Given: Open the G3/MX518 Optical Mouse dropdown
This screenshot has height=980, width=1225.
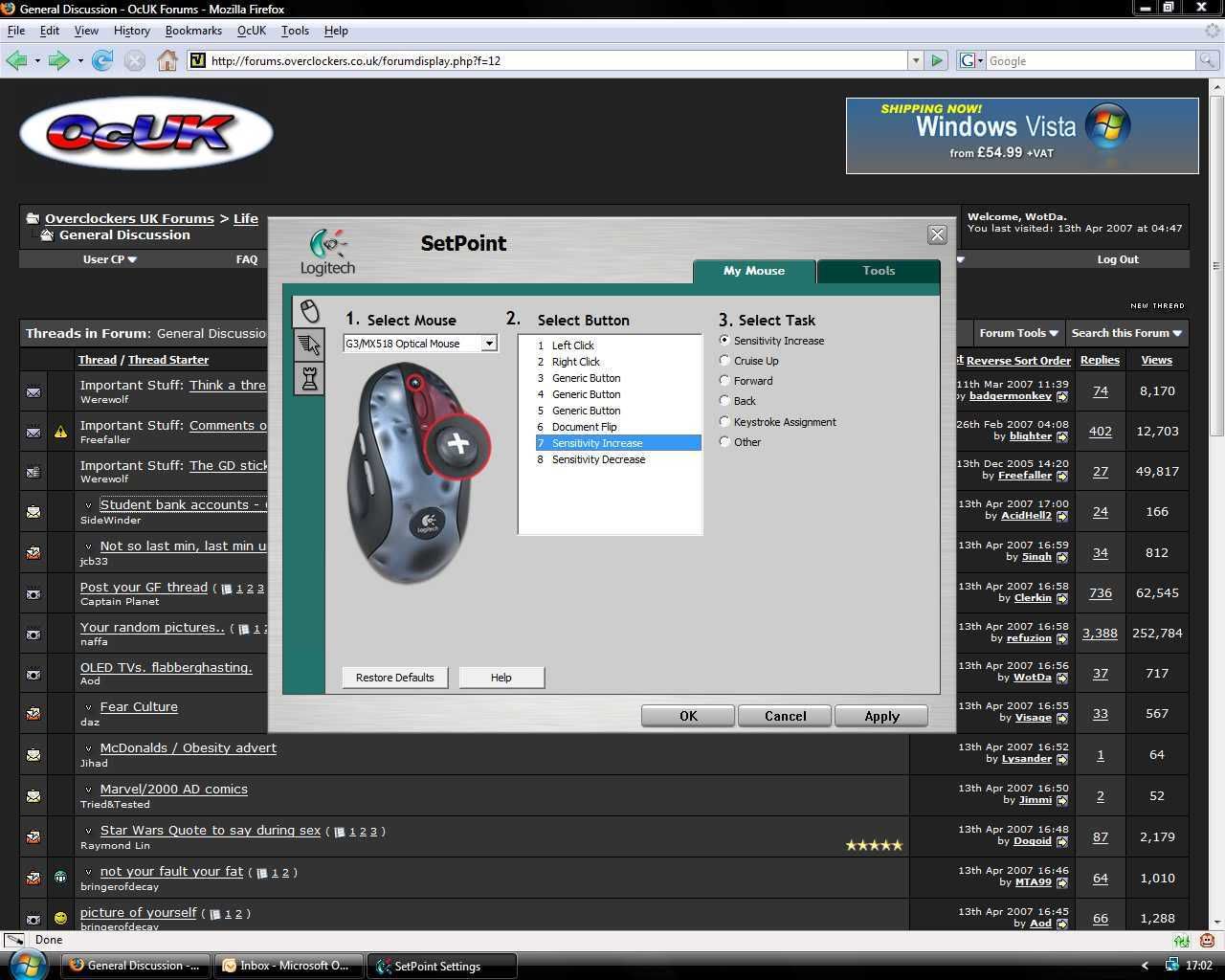Looking at the screenshot, I should click(x=488, y=344).
